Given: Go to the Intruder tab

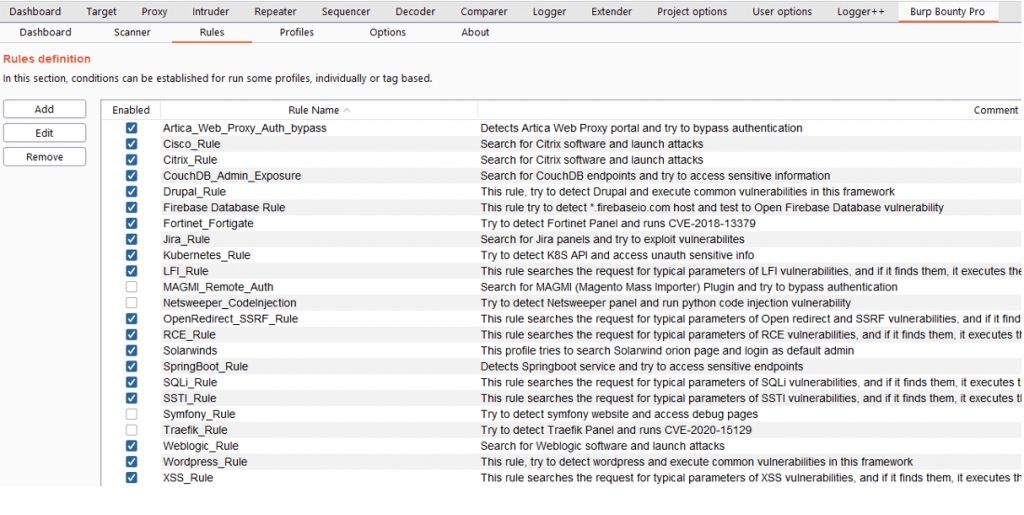Looking at the screenshot, I should click(210, 12).
